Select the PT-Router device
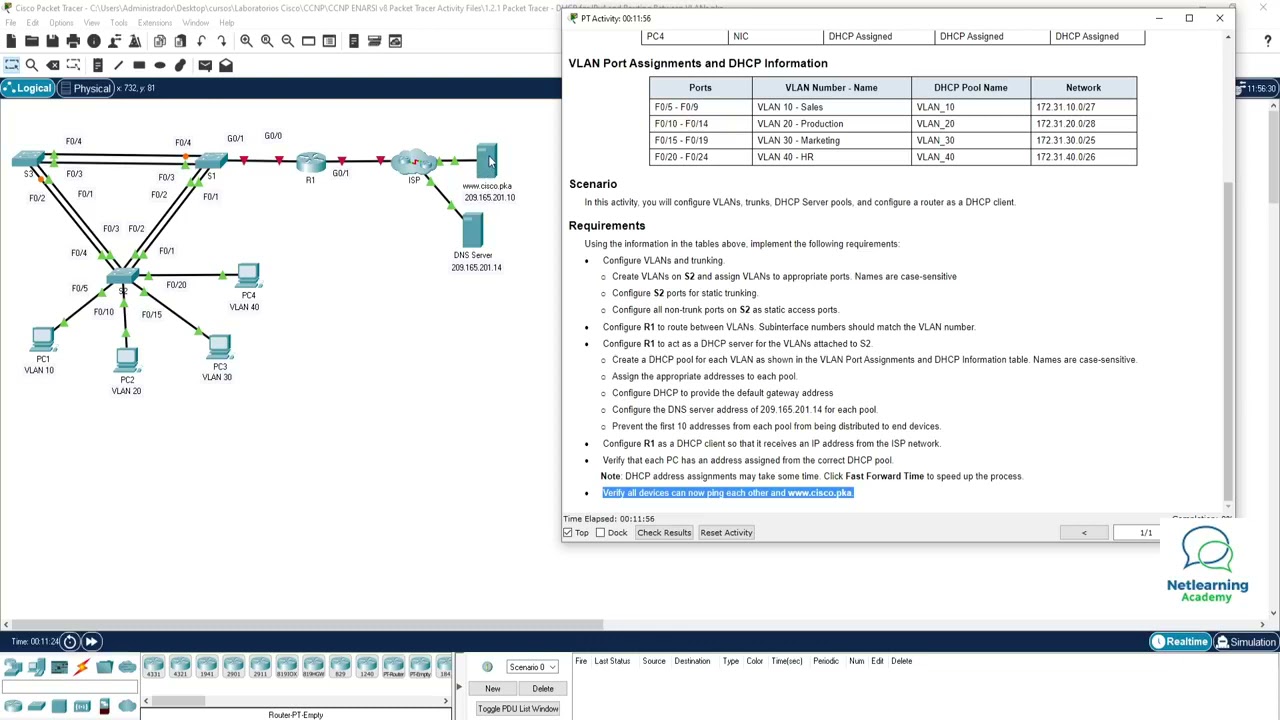The image size is (1280, 720). (393, 667)
